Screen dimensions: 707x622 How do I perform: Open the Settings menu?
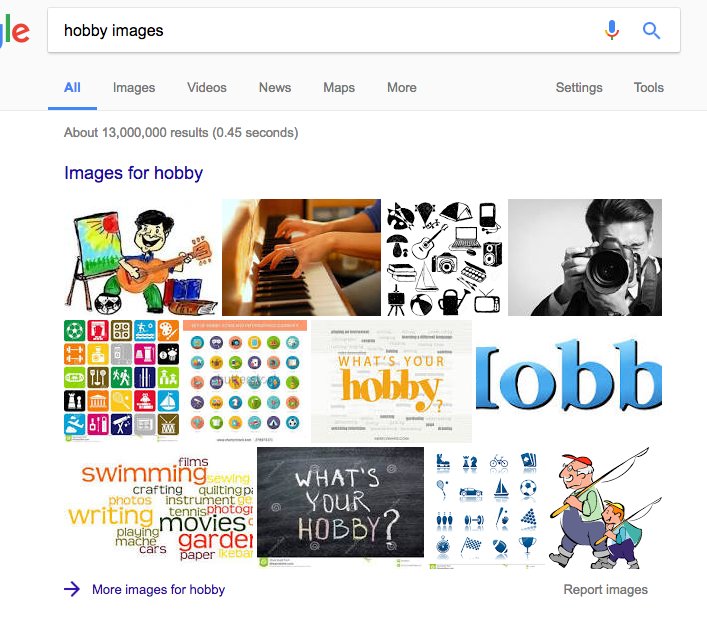click(579, 88)
